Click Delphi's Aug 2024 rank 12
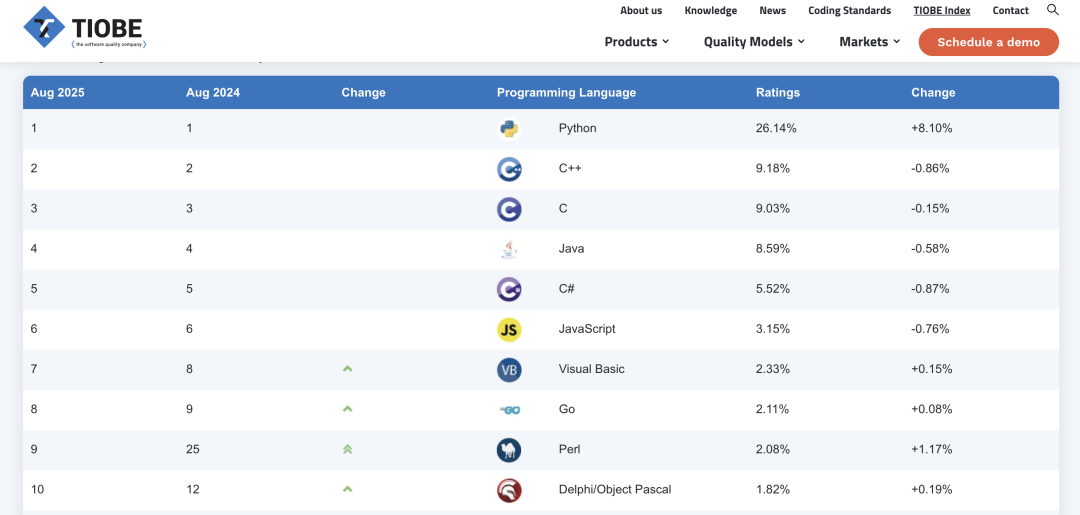 192,490
